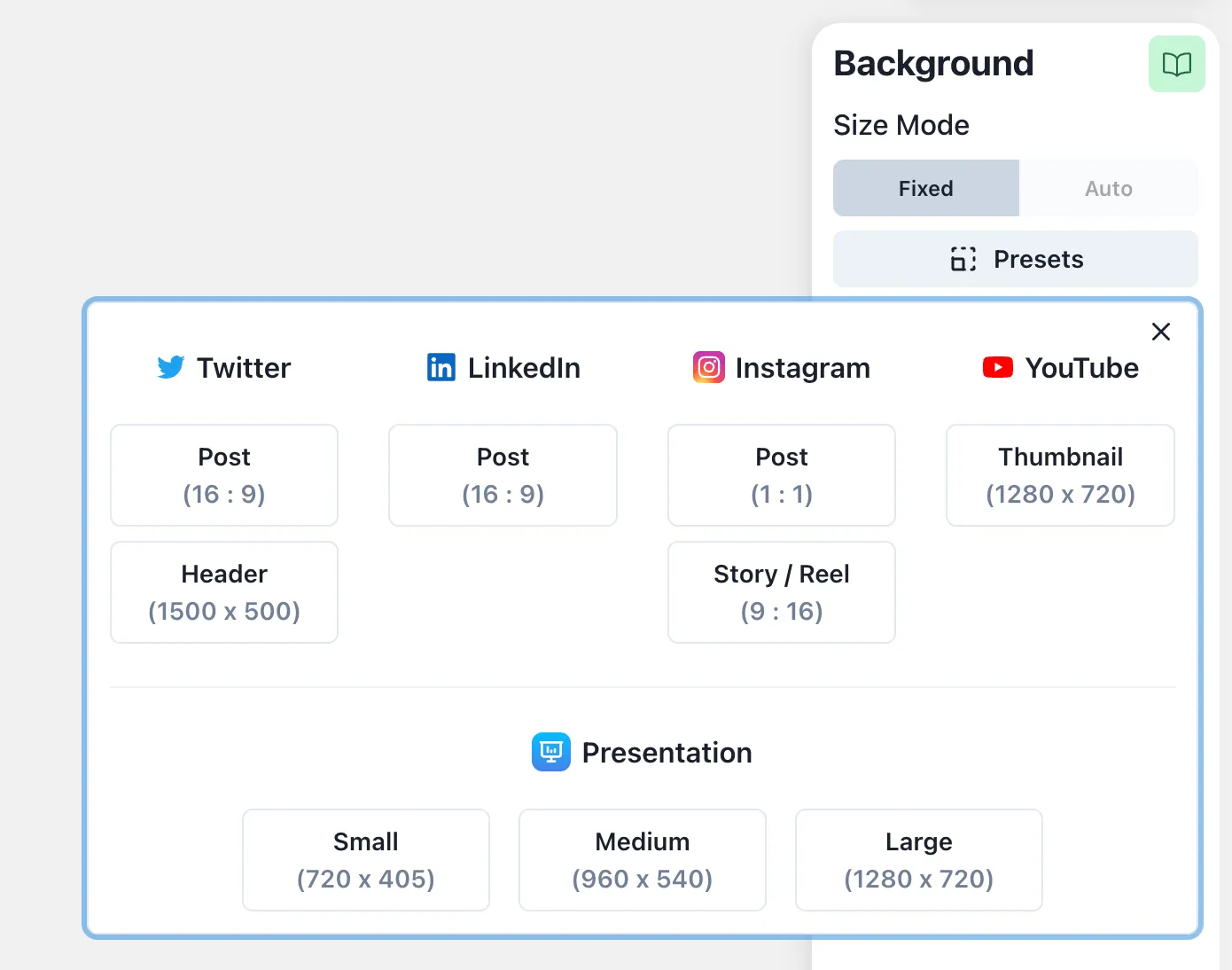Click the "Twitter" heading text

point(244,368)
